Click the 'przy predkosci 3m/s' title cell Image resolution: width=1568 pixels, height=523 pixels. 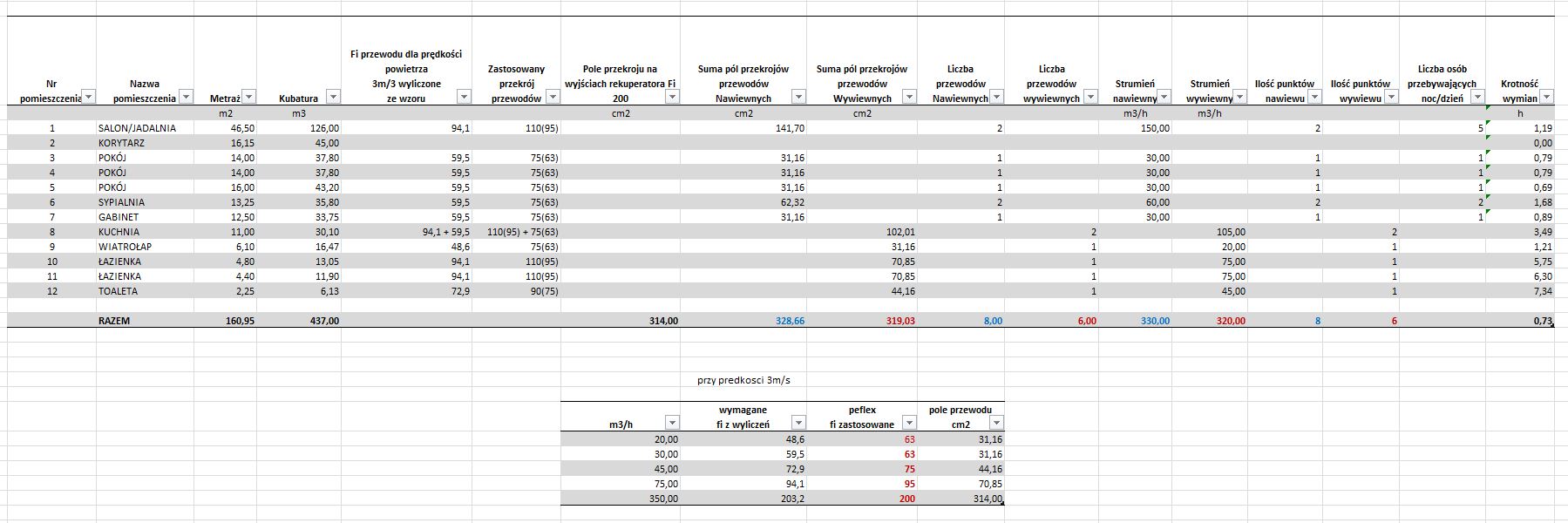(743, 380)
